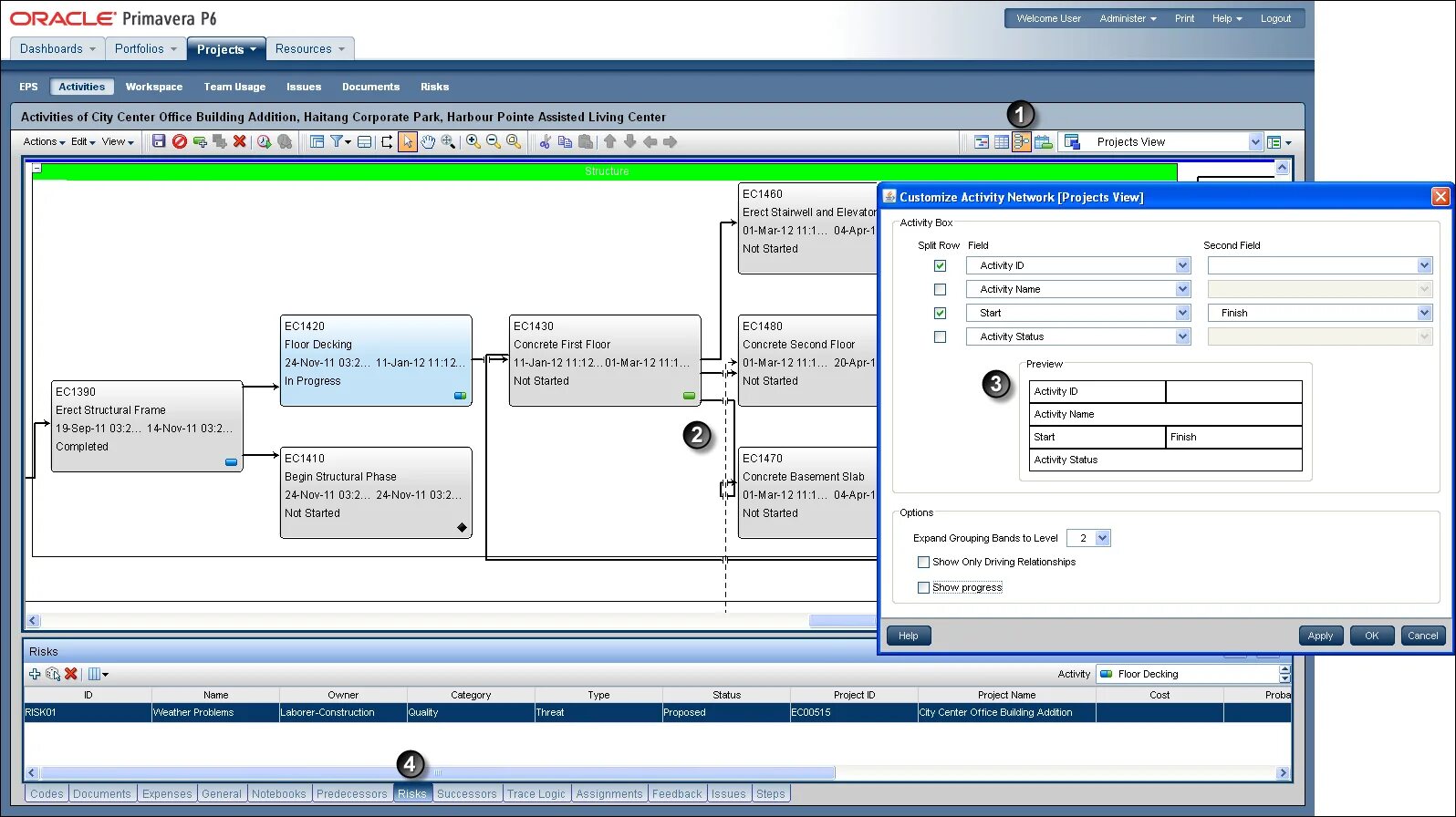Switch to the Trace Logic detail tab

536,794
